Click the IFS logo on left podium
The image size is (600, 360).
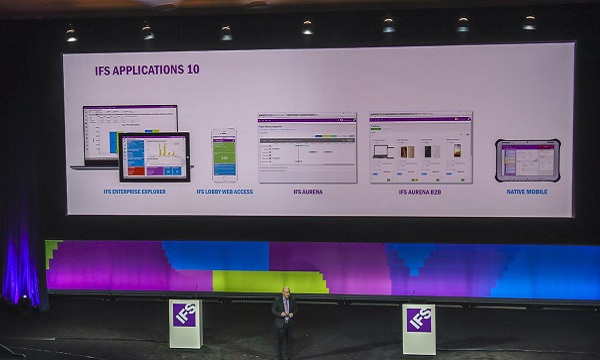click(184, 315)
